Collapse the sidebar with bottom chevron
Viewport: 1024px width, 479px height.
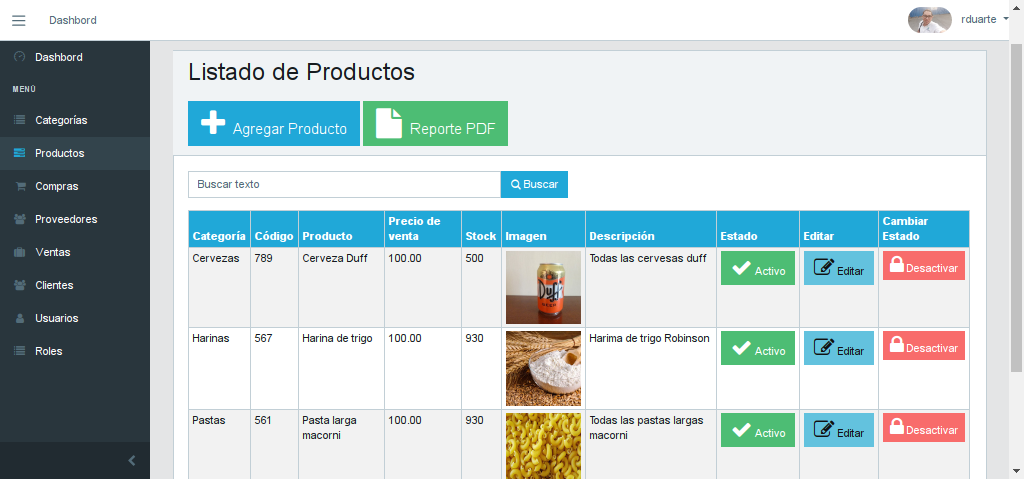[131, 461]
